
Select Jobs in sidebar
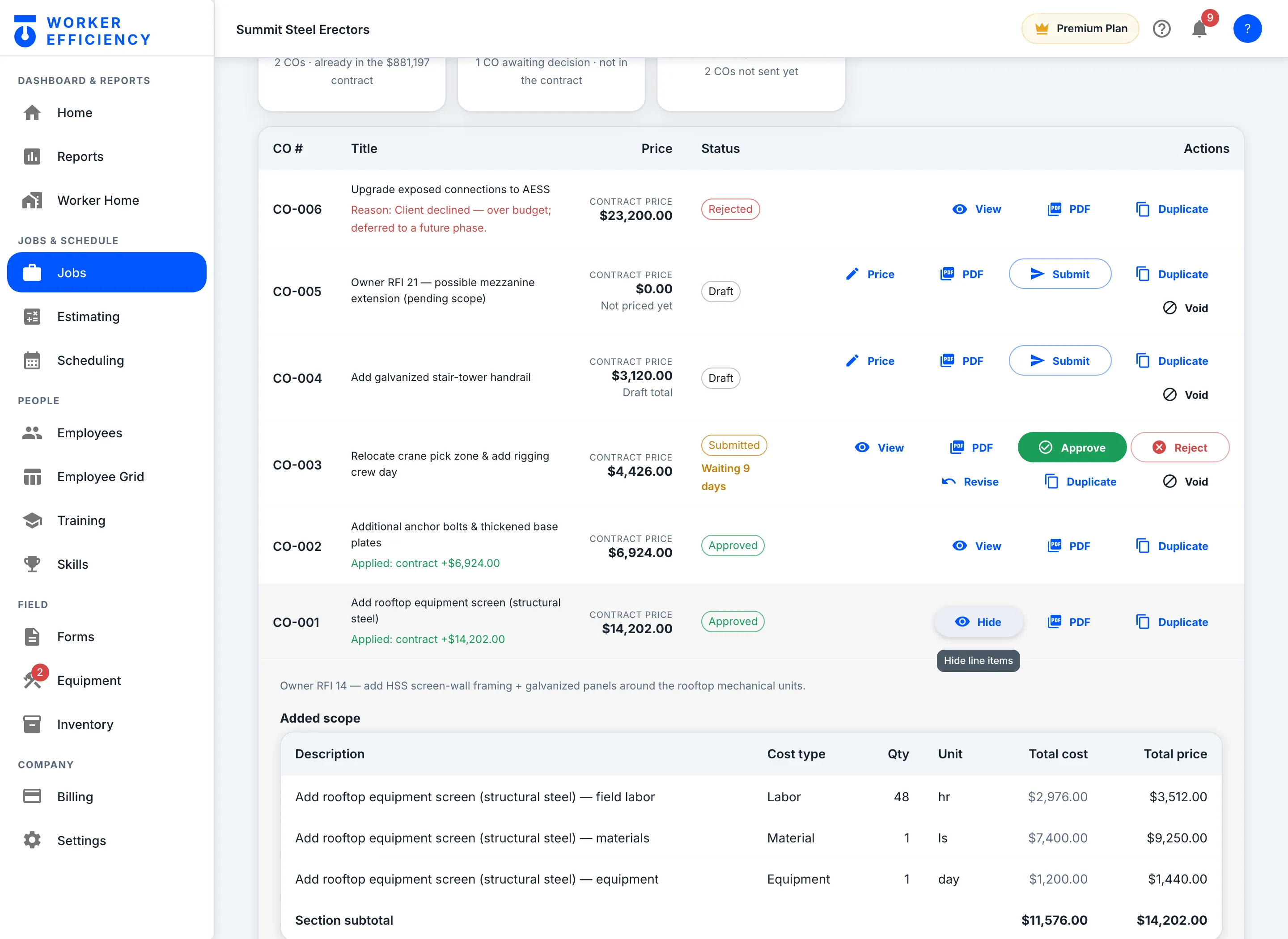pos(107,272)
